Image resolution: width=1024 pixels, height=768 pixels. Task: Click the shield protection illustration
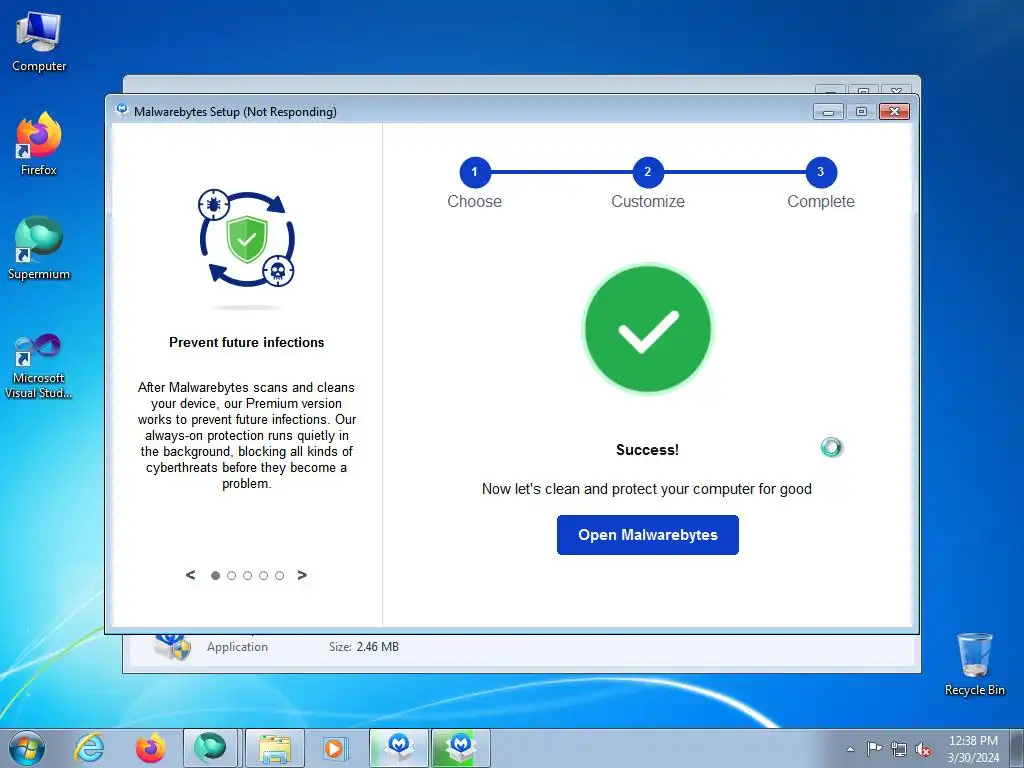click(247, 238)
